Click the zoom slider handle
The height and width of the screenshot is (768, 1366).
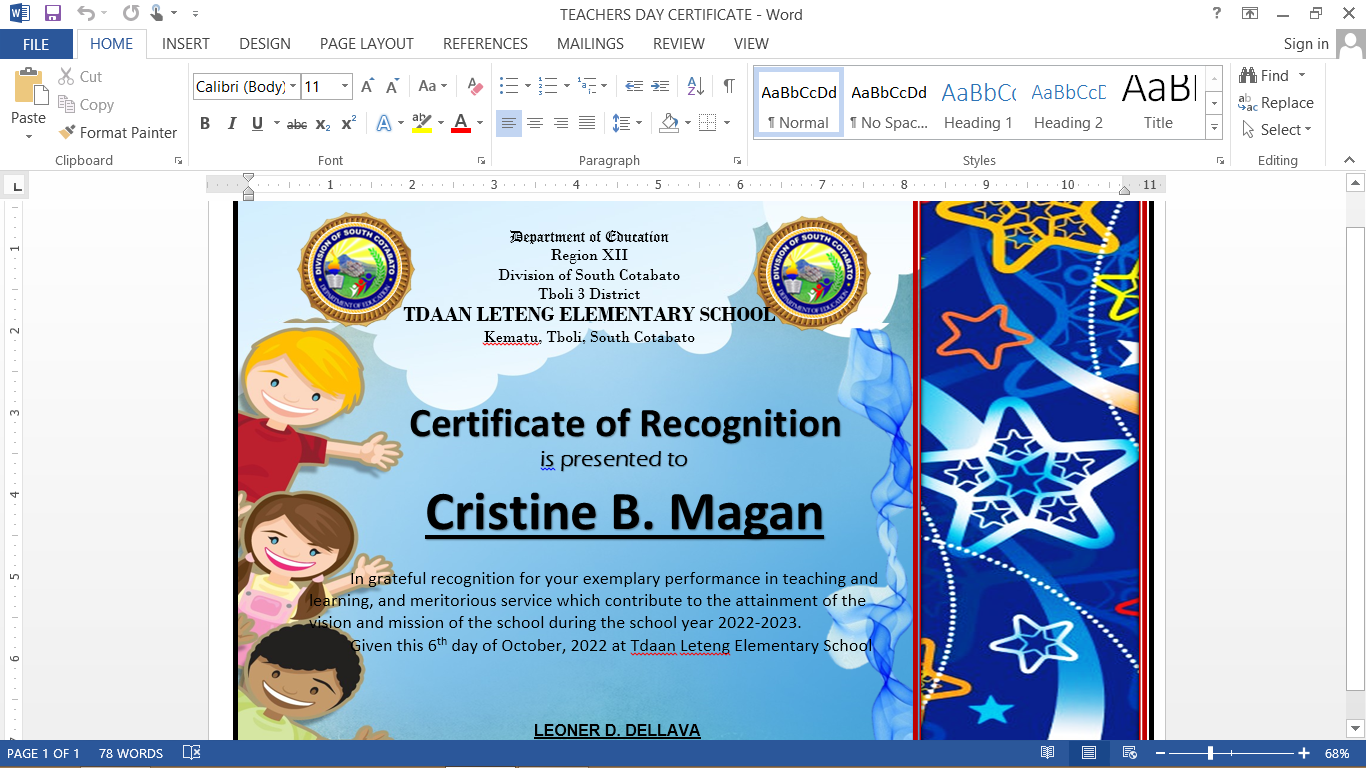[x=1210, y=753]
